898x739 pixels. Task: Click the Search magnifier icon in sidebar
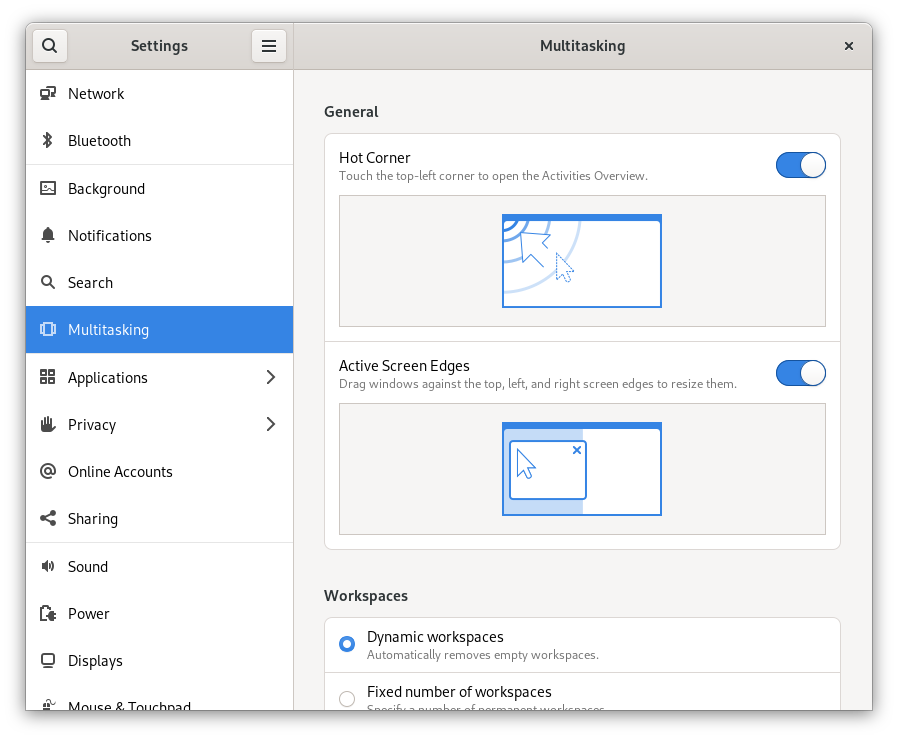tap(48, 282)
